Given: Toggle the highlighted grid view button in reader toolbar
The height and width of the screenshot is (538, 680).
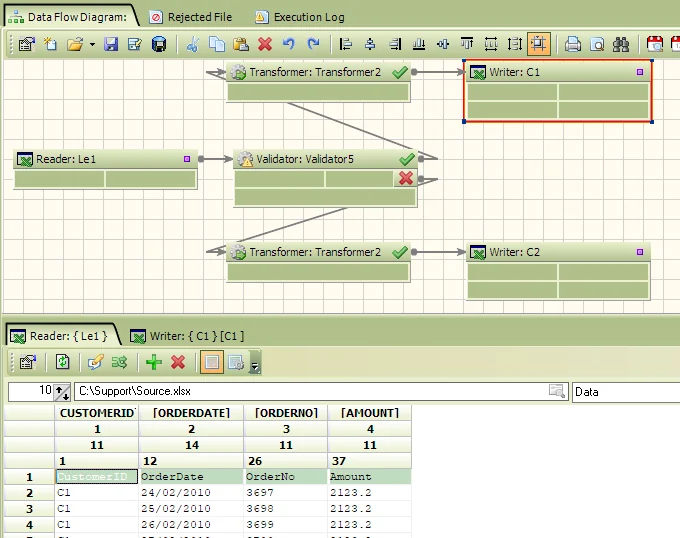Looking at the screenshot, I should (212, 362).
